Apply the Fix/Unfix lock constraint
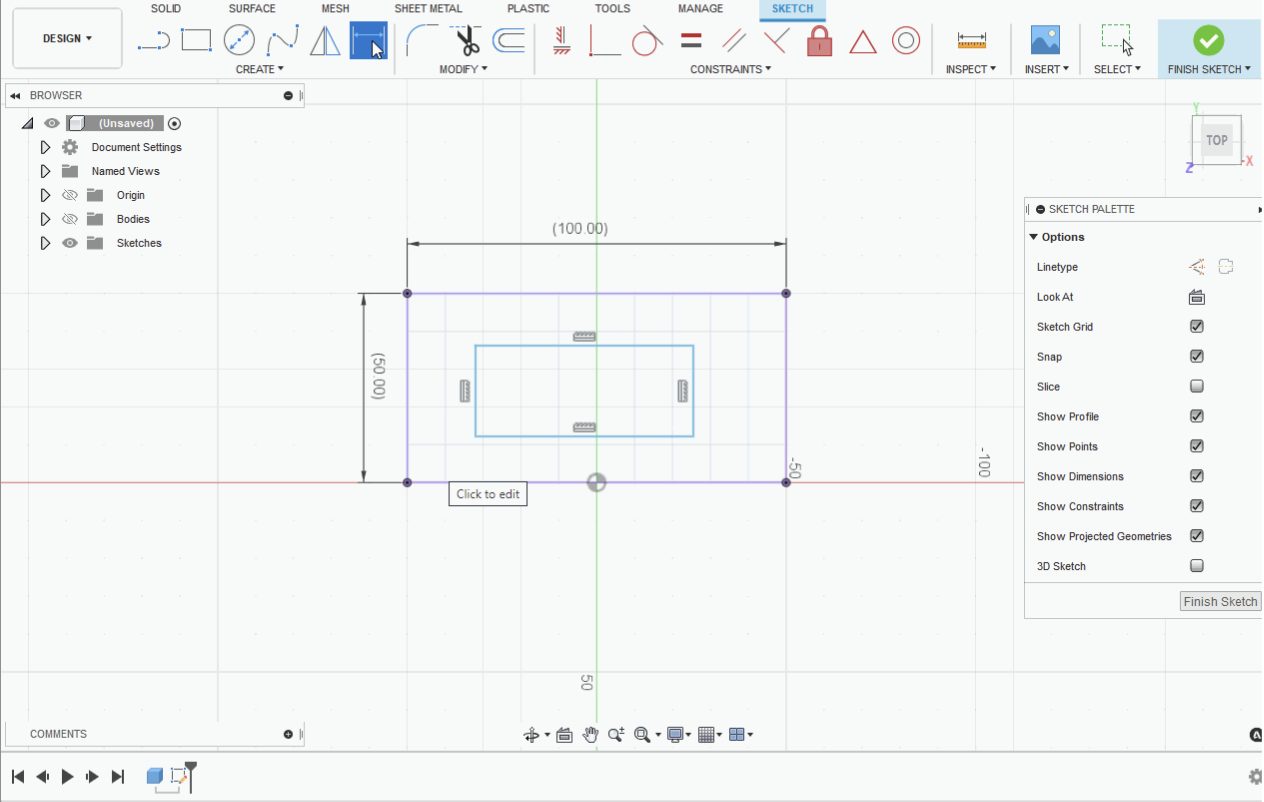This screenshot has width=1264, height=802. point(819,41)
